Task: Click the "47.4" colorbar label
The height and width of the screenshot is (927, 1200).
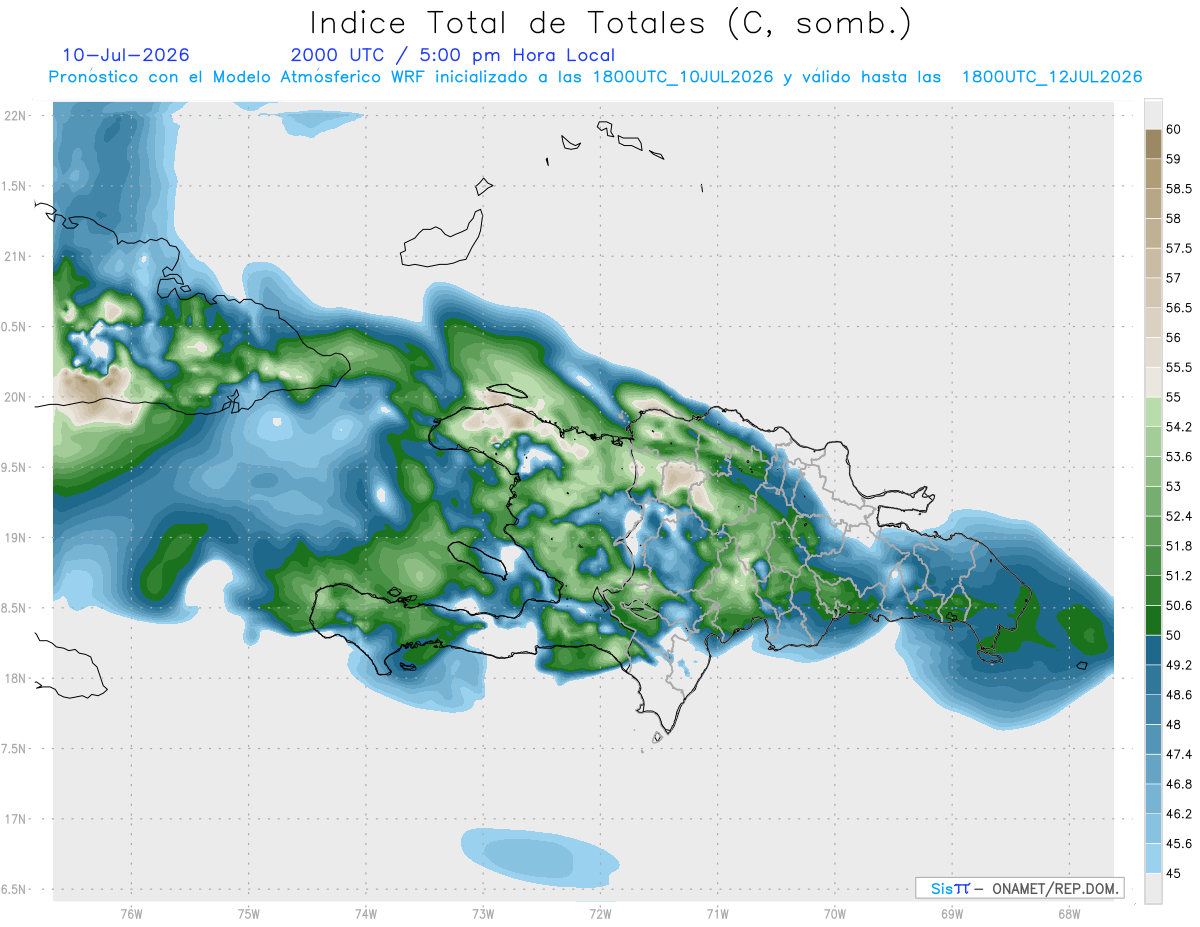Action: [1178, 754]
